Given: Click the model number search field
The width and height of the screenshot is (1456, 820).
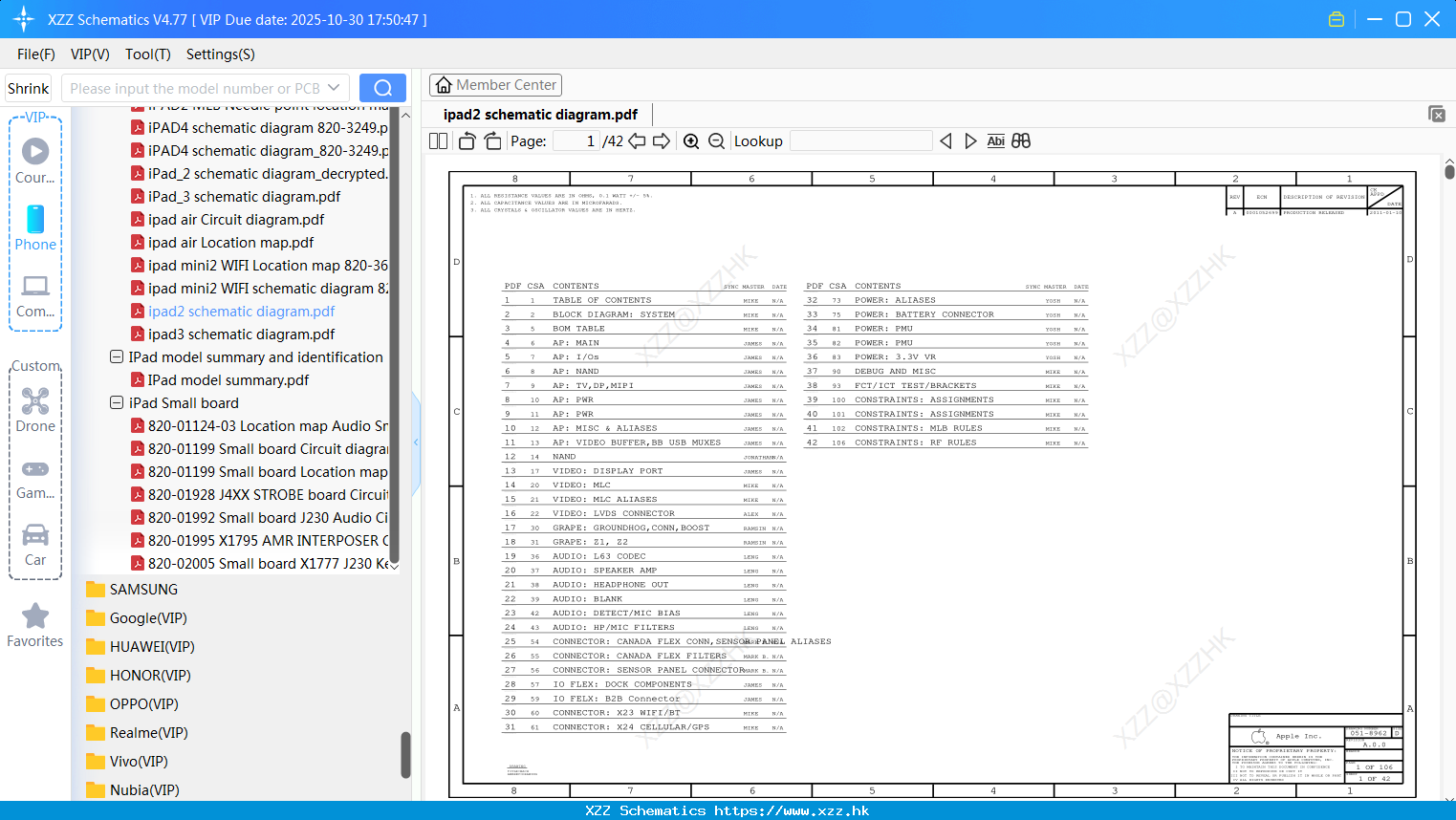Looking at the screenshot, I should tap(193, 88).
